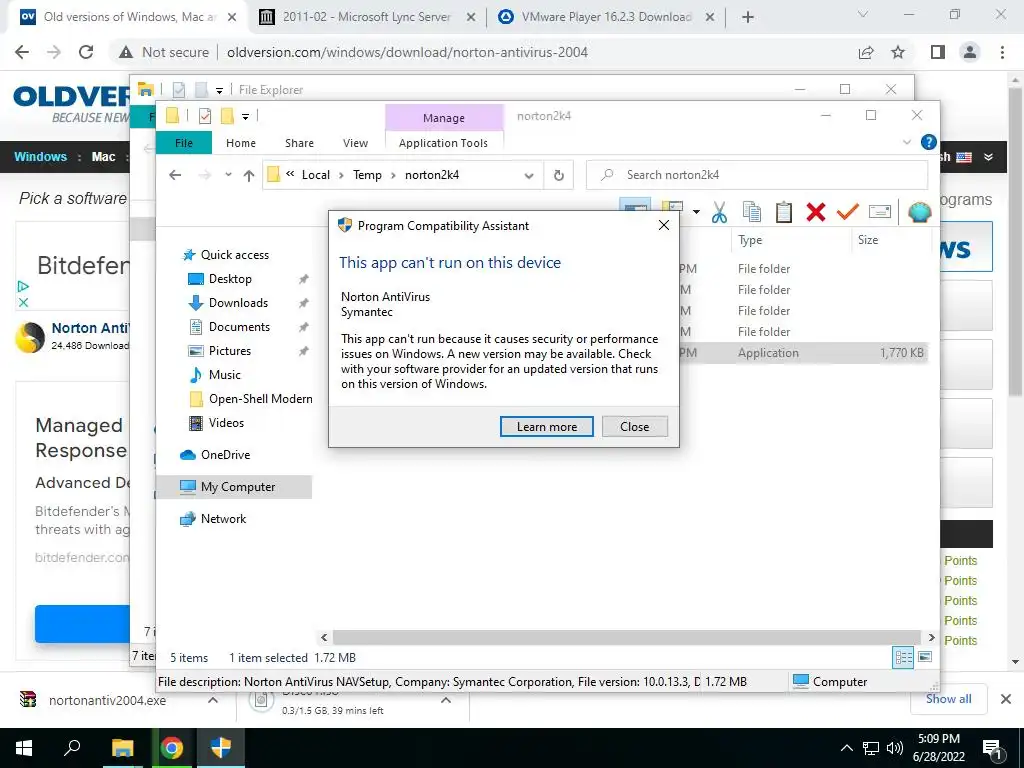Expand address bar history dropdown
Viewport: 1024px width, 768px height.
[x=529, y=175]
